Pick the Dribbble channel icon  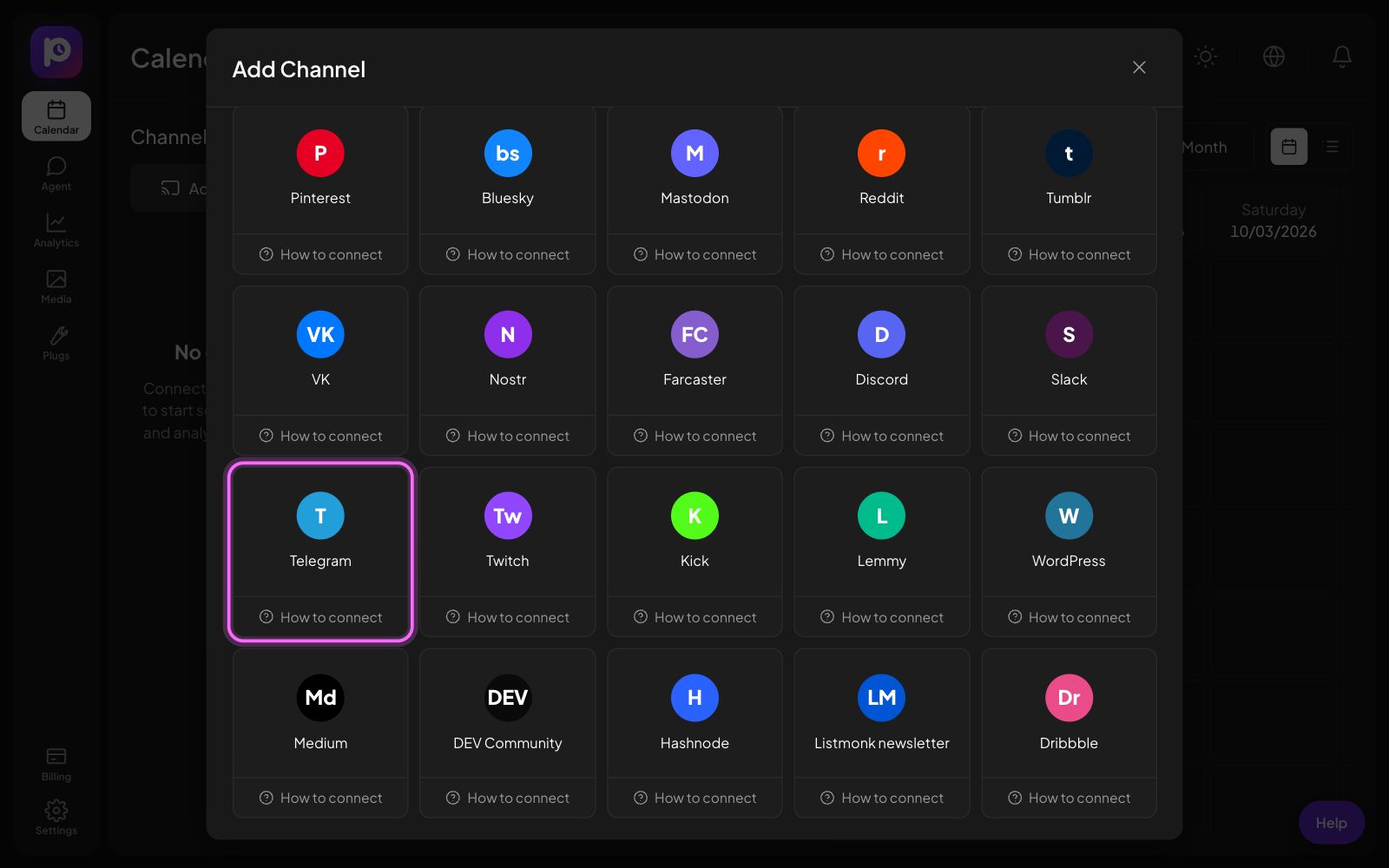[x=1069, y=698]
